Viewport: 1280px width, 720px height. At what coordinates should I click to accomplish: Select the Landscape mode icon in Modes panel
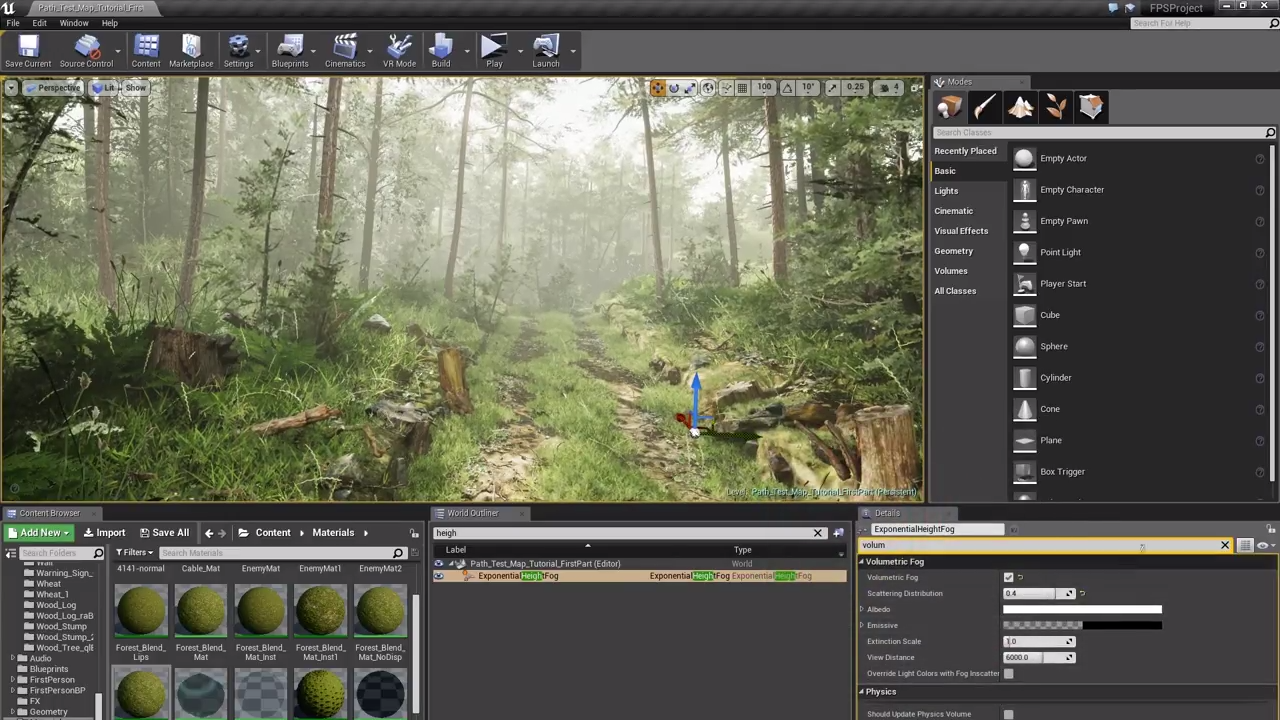click(x=1020, y=108)
